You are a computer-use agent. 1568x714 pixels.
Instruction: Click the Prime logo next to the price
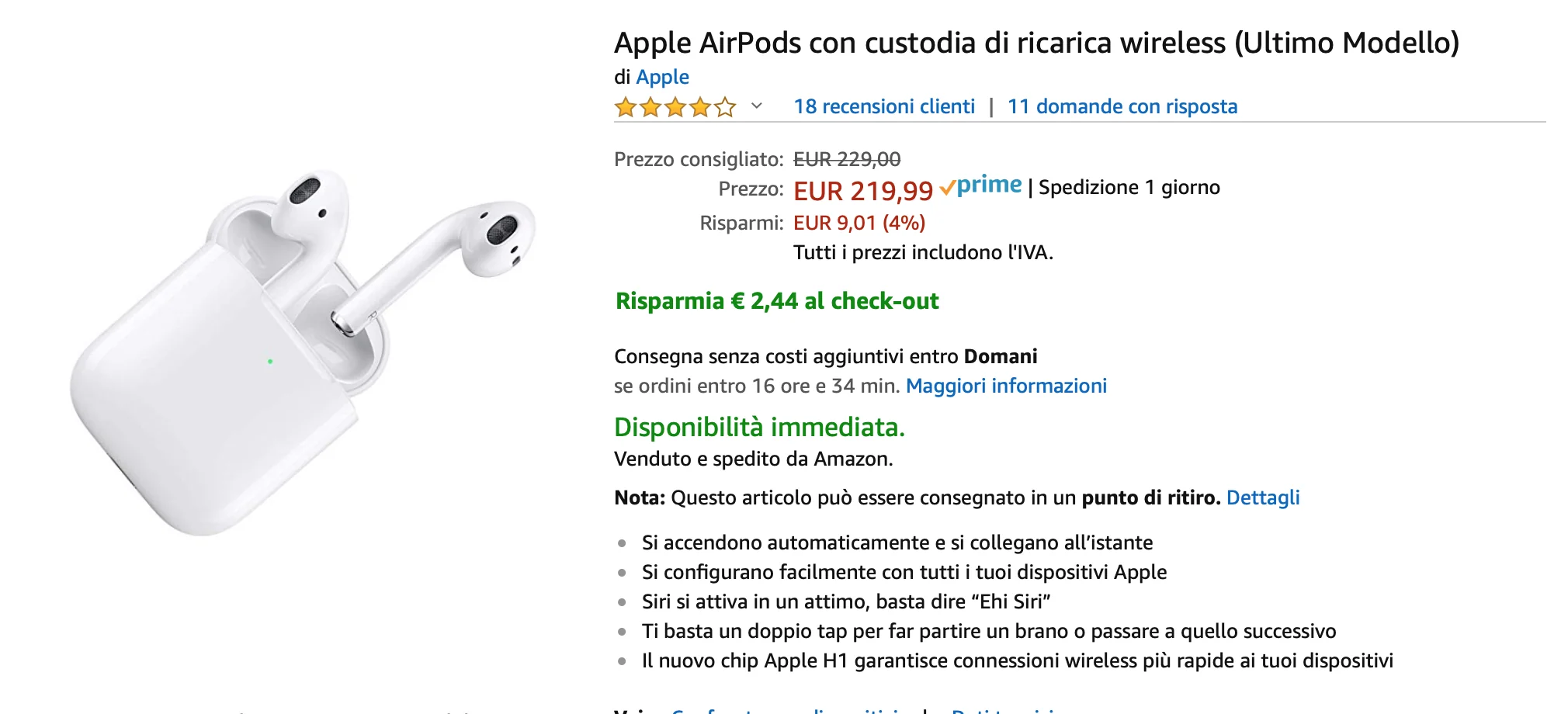[980, 185]
